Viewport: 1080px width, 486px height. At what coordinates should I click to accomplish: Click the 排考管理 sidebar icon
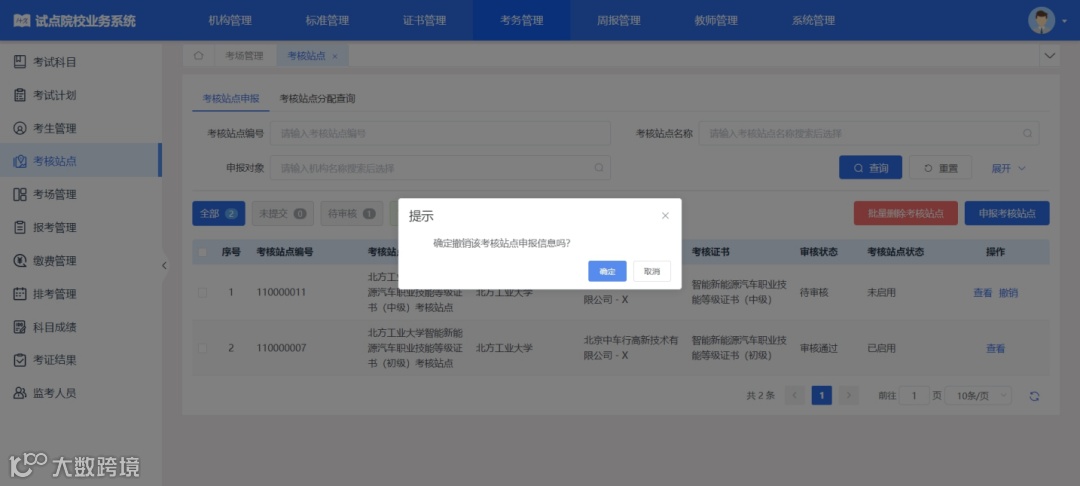point(20,294)
